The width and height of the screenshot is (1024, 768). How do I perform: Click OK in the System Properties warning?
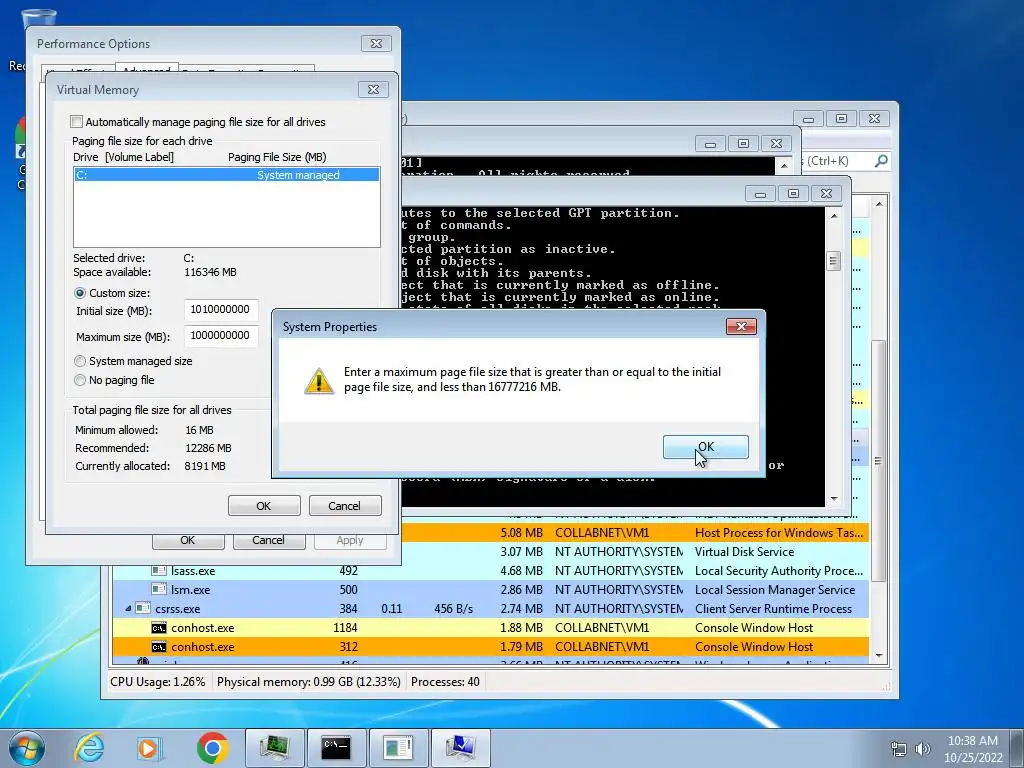(705, 447)
